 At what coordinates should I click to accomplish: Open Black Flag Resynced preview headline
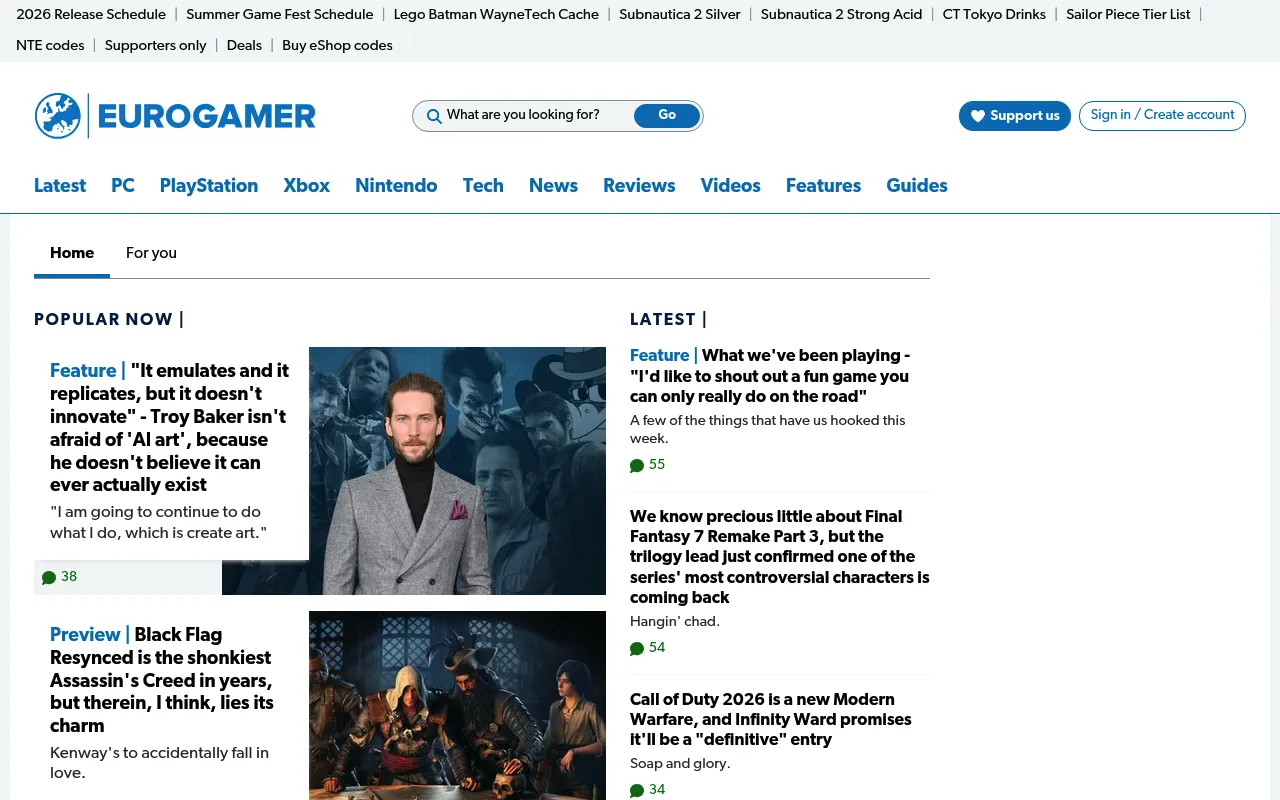tap(163, 680)
